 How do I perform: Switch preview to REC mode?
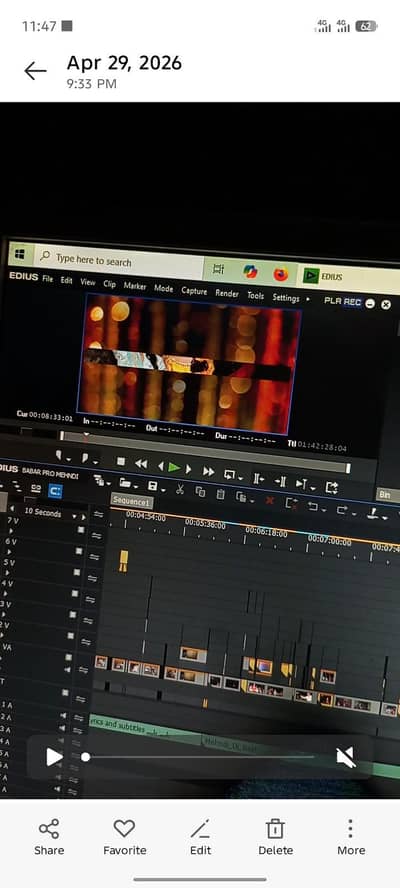click(x=352, y=302)
